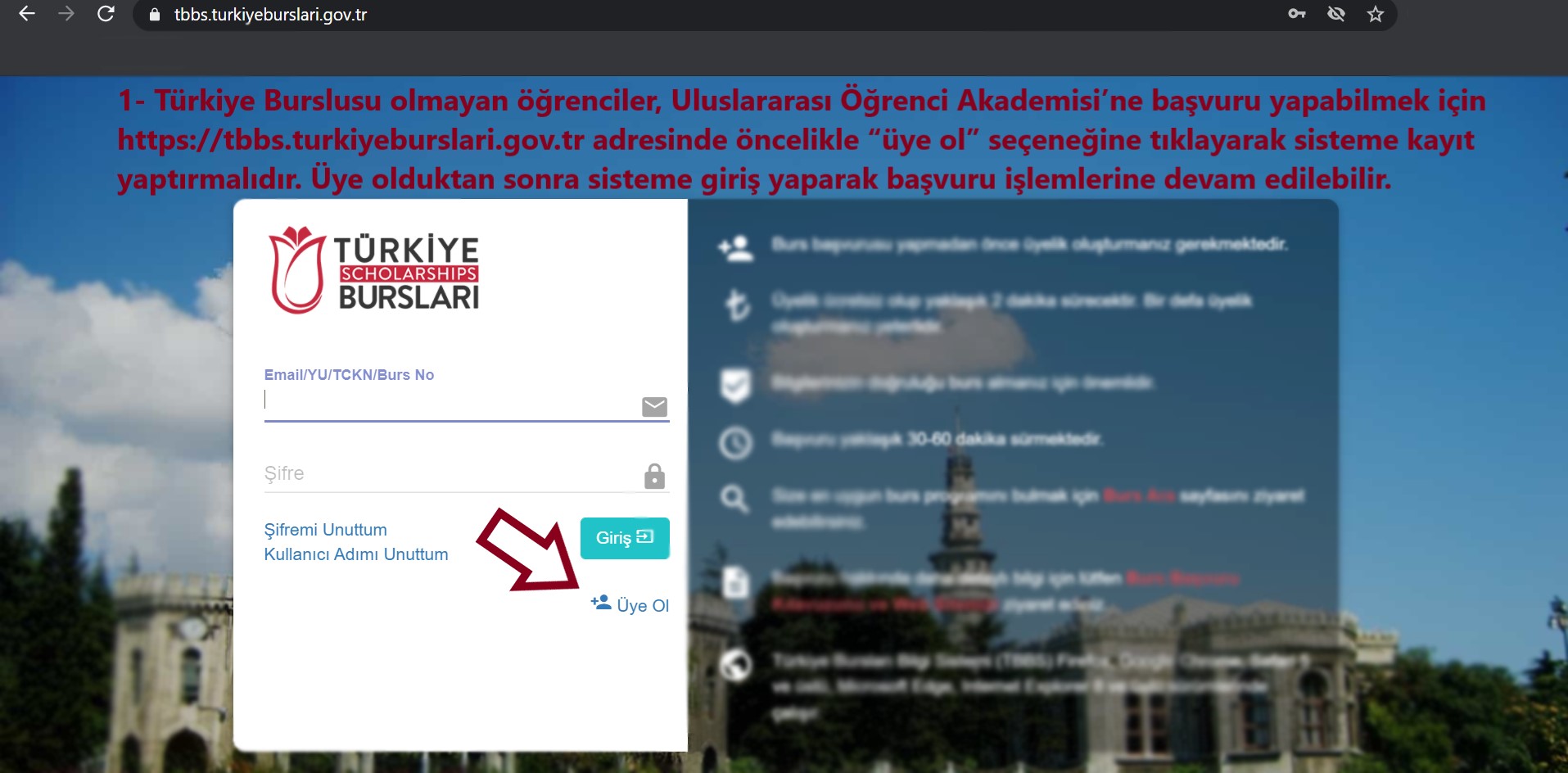
Task: Reload the page with refresh icon
Action: point(106,14)
